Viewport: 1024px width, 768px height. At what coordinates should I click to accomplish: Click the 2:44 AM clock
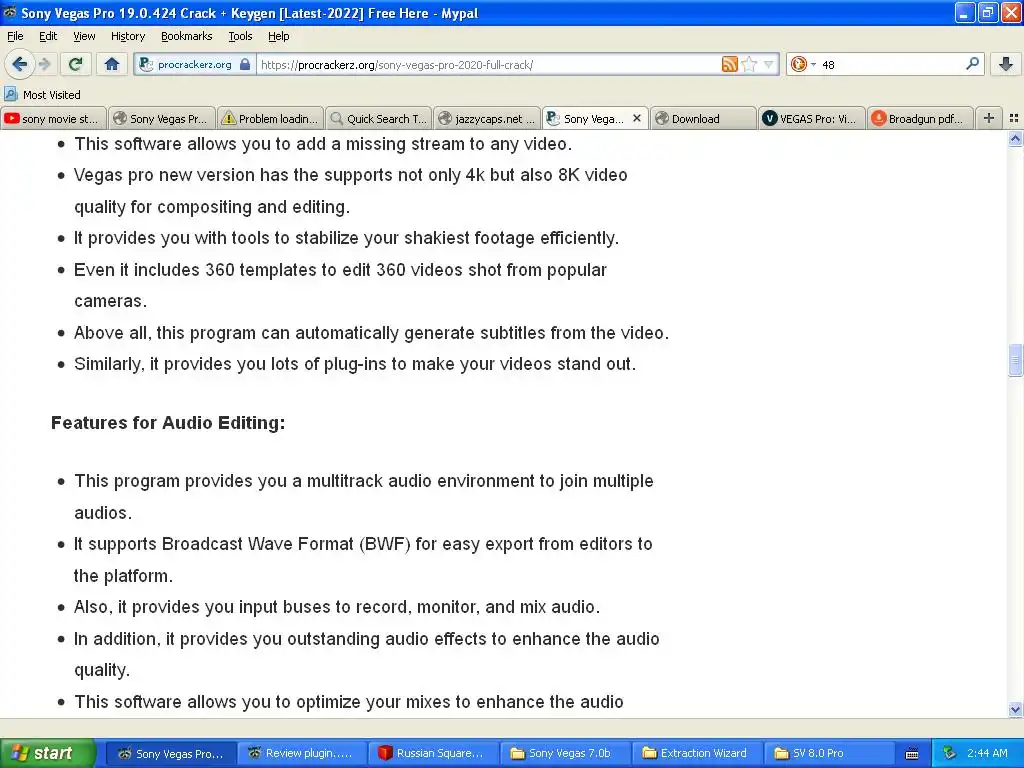tap(987, 753)
